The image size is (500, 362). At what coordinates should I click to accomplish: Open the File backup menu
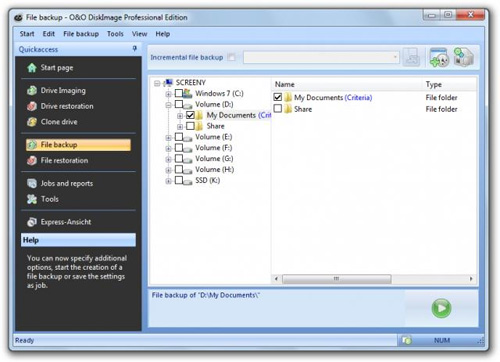(x=81, y=34)
